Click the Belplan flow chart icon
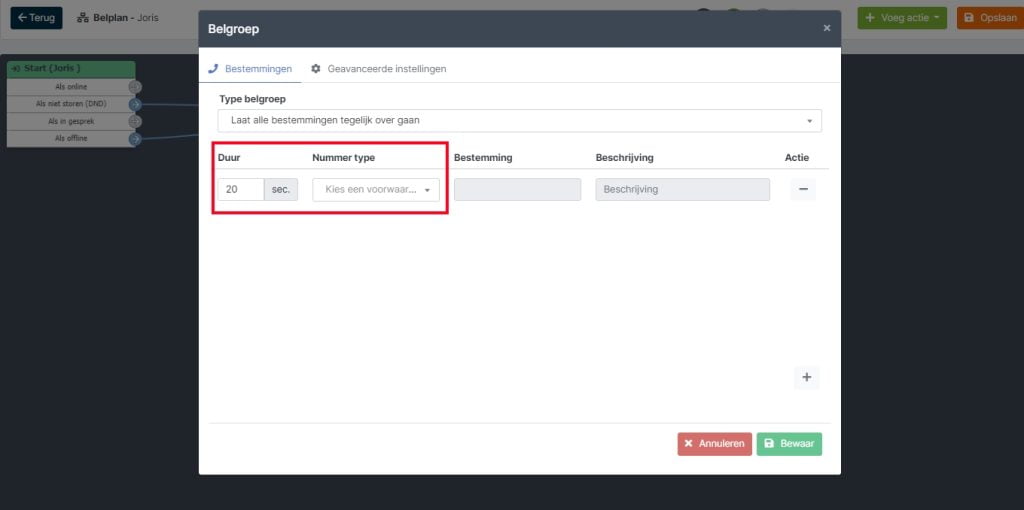This screenshot has width=1024, height=510. tap(83, 18)
